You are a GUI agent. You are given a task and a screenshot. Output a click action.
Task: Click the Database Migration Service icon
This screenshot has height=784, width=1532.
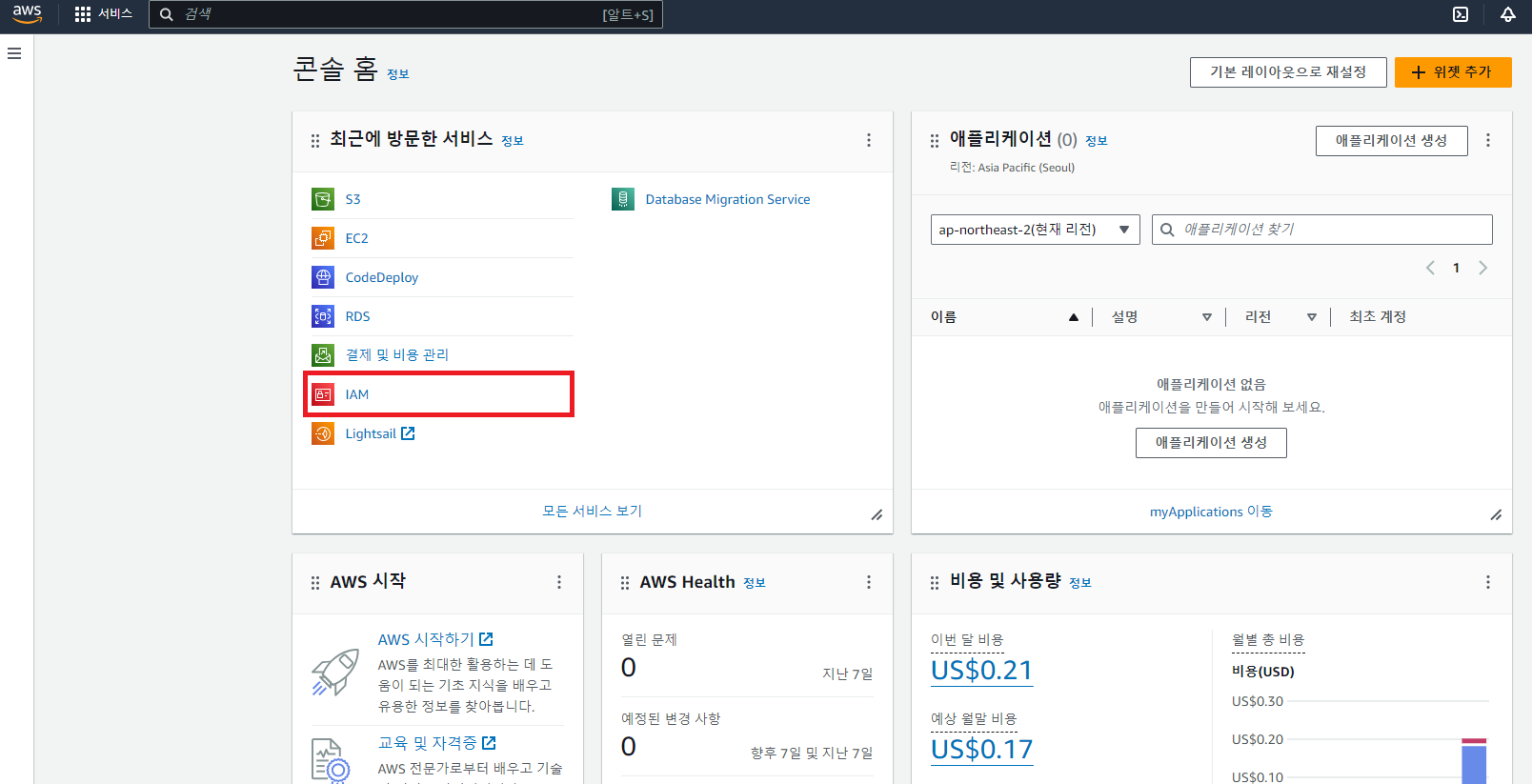[623, 199]
